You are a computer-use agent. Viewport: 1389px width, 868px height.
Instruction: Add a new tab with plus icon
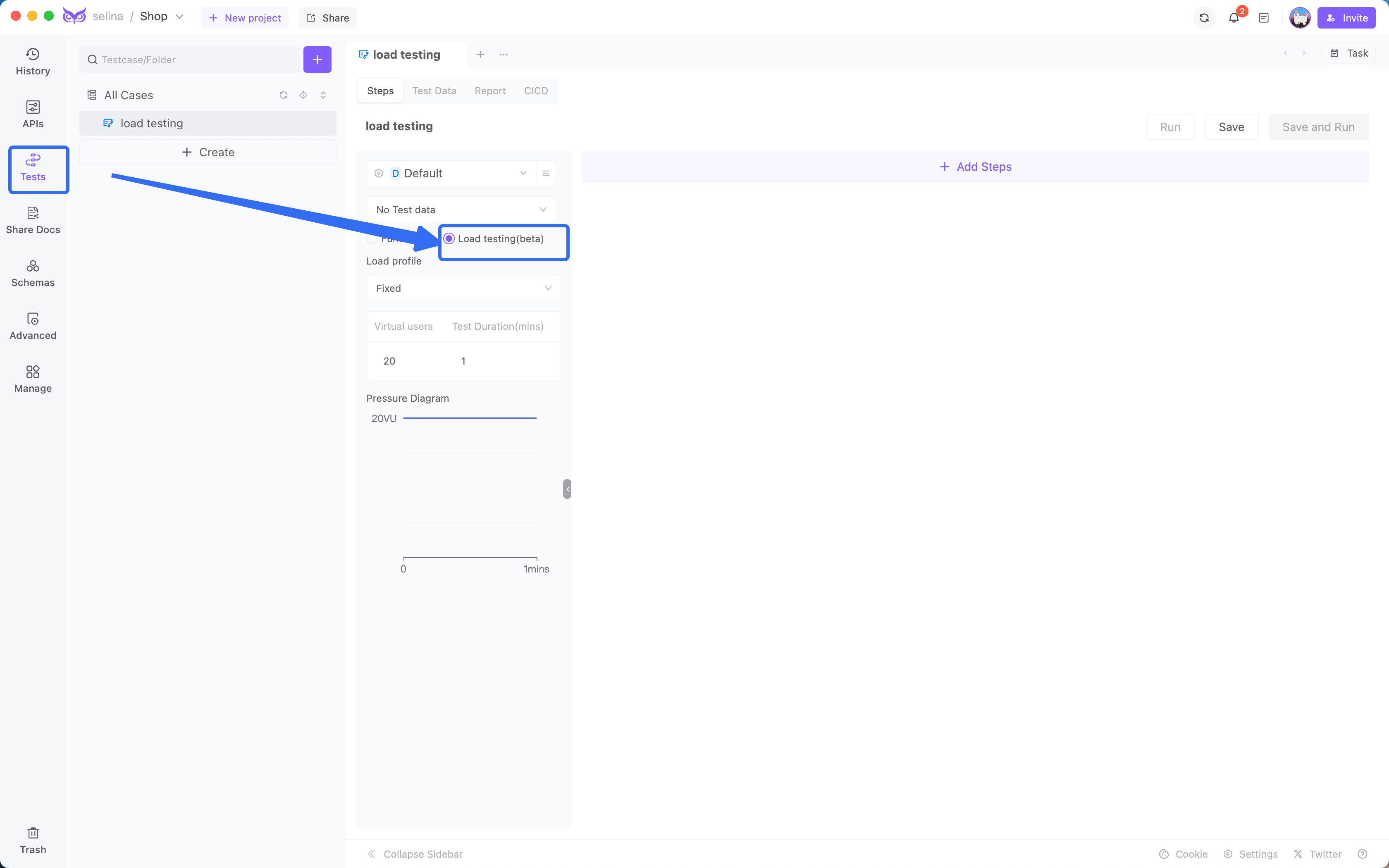pos(480,55)
